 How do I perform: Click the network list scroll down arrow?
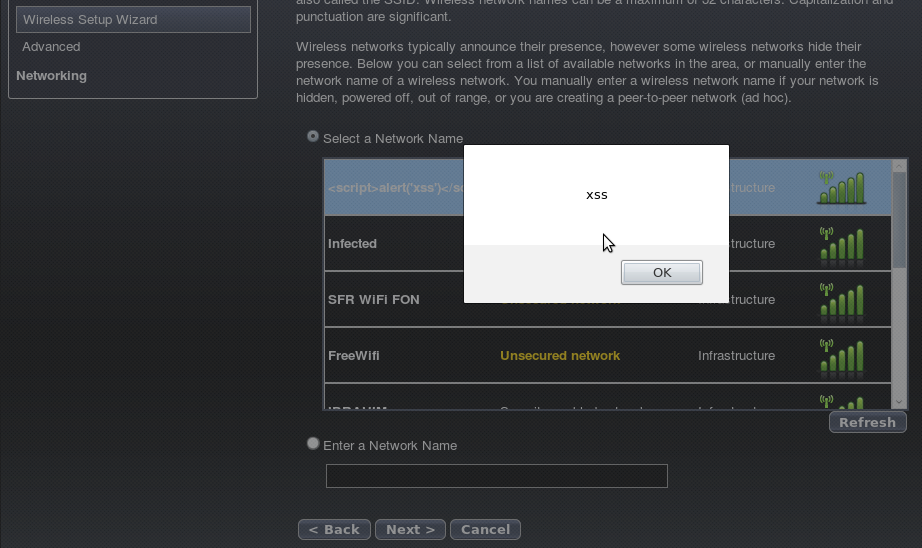[899, 402]
